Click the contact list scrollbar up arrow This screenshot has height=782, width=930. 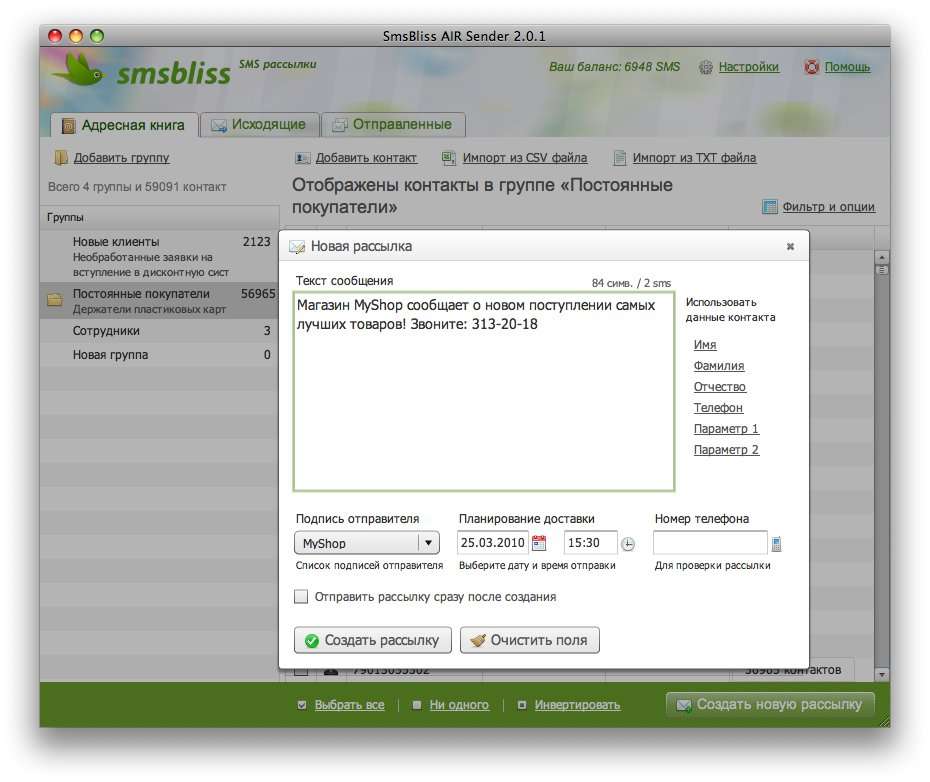click(882, 258)
